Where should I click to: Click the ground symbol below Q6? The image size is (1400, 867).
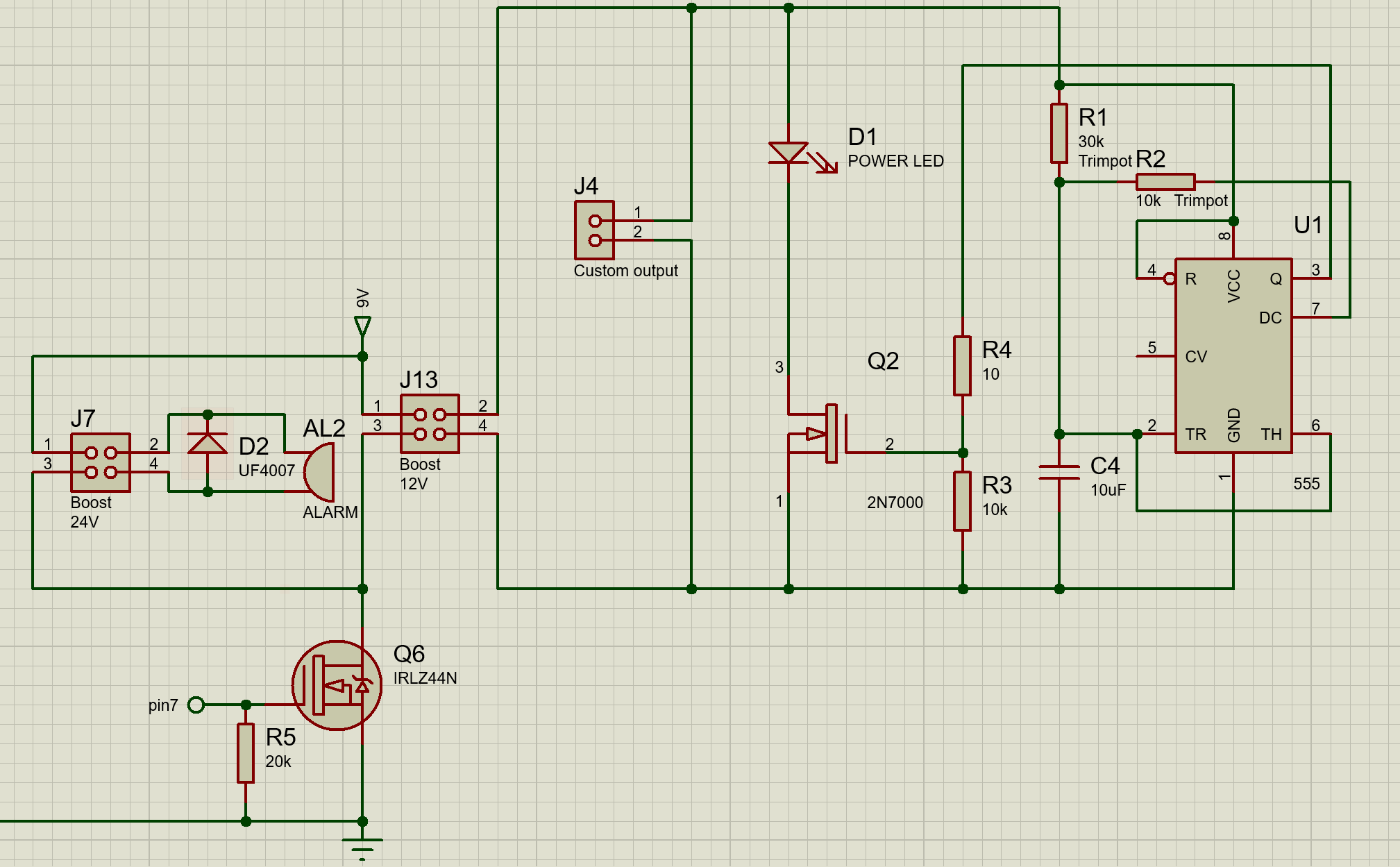pyautogui.click(x=362, y=848)
